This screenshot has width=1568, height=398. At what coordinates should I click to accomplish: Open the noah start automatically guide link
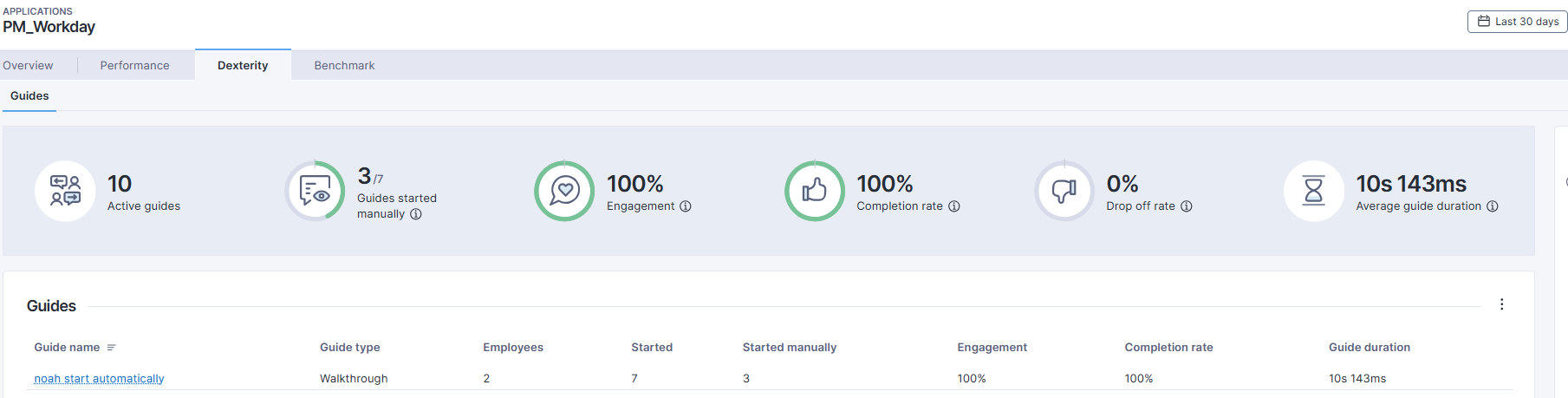99,379
